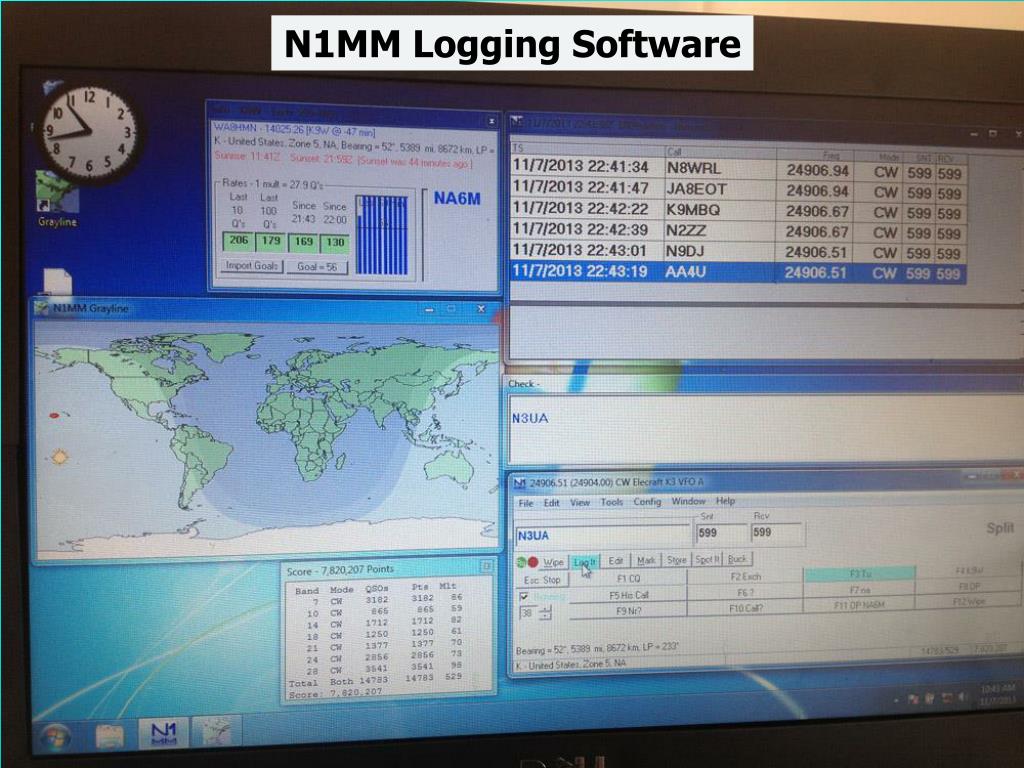
Task: Open the Help menu
Action: (726, 501)
